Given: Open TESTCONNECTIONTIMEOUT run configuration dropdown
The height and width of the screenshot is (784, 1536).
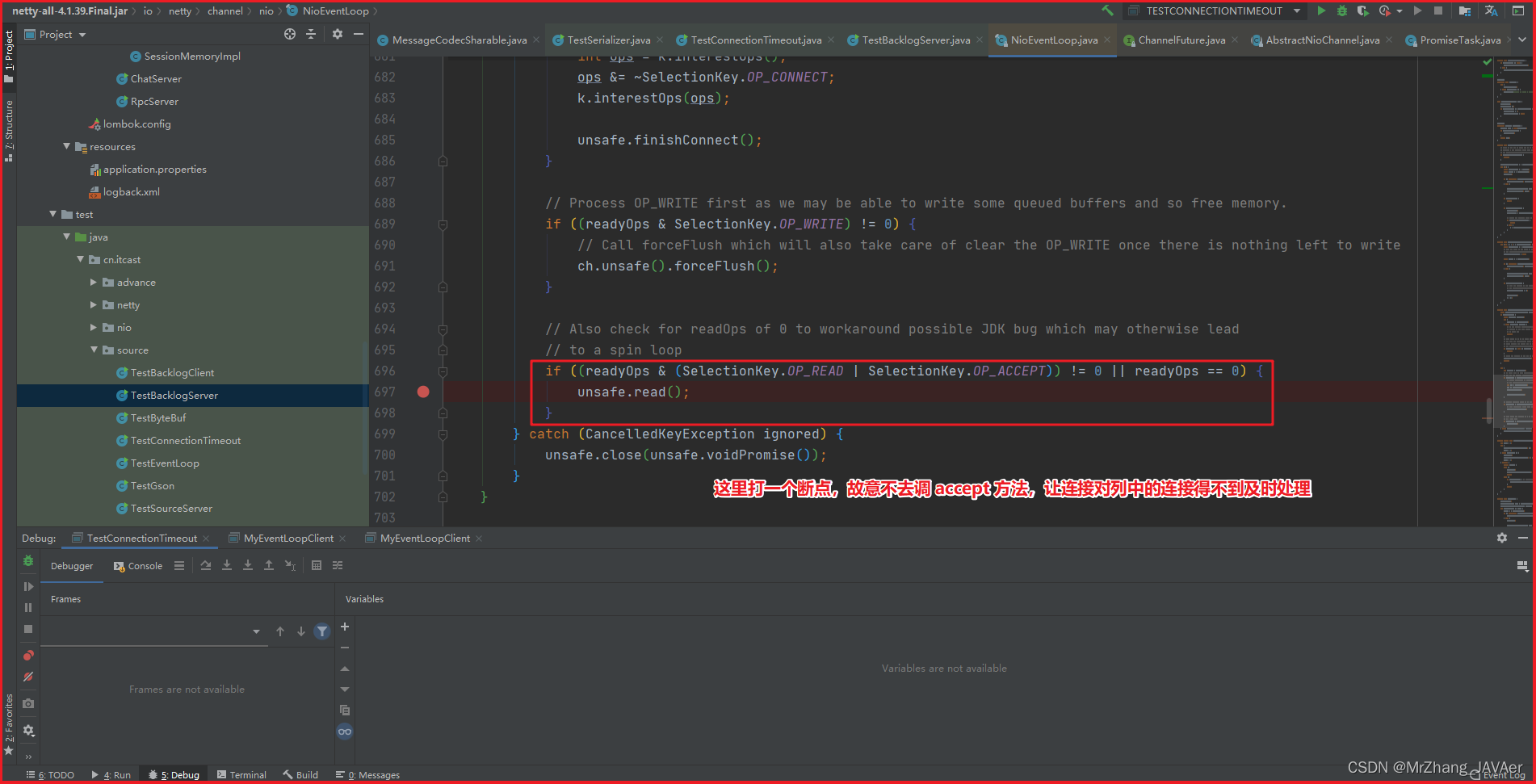Looking at the screenshot, I should coord(1297,10).
